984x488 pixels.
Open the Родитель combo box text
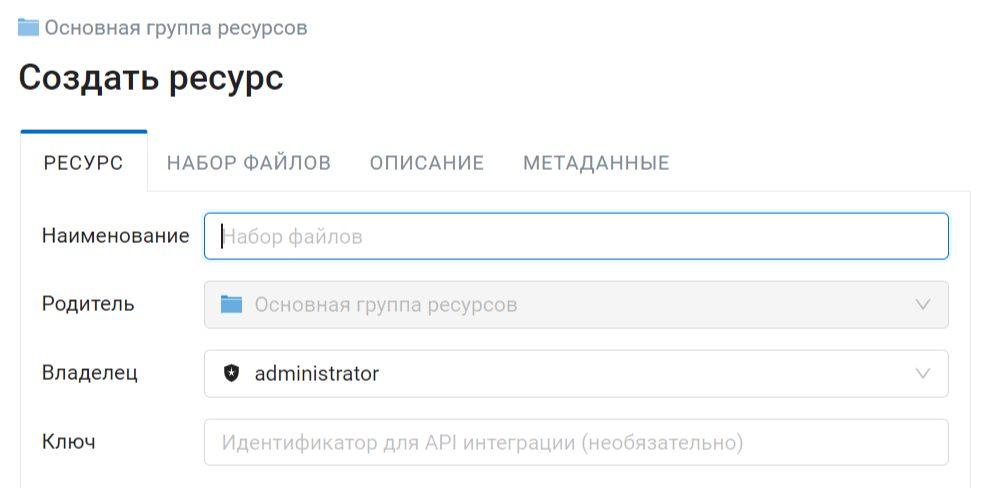386,305
